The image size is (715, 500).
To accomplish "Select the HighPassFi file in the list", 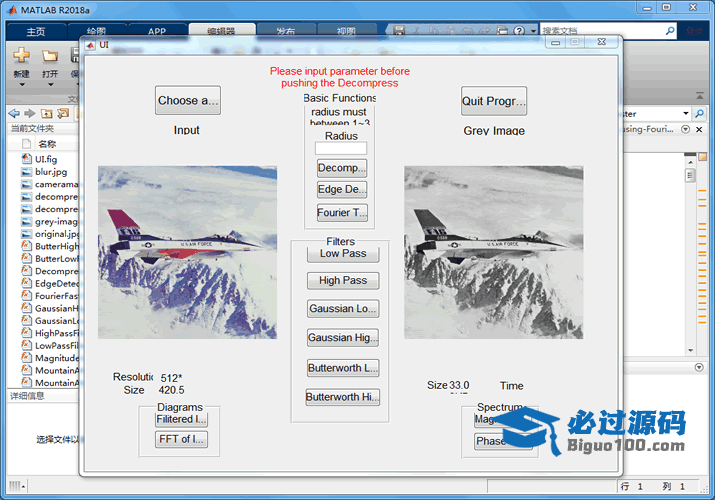I will click(50, 333).
